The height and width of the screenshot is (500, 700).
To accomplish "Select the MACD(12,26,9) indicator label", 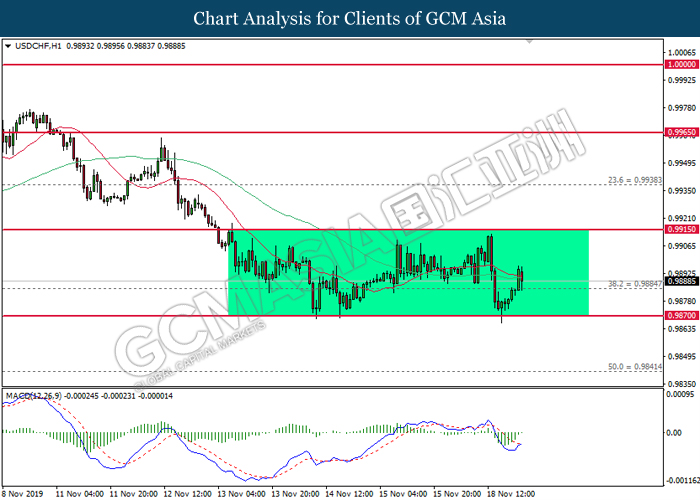I will [x=34, y=396].
